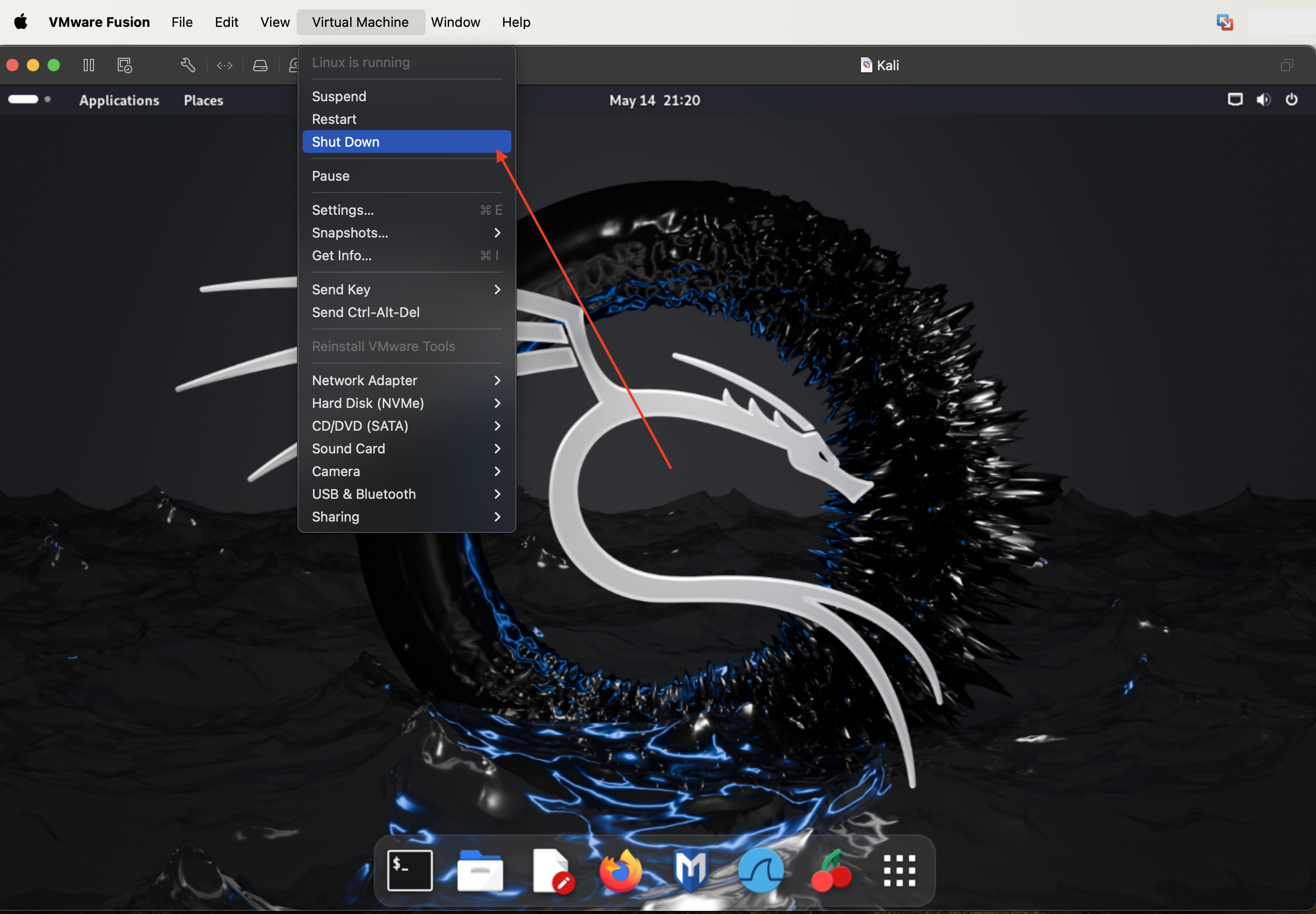Open the Kali Applications menu
This screenshot has height=914, width=1316.
pyautogui.click(x=119, y=100)
